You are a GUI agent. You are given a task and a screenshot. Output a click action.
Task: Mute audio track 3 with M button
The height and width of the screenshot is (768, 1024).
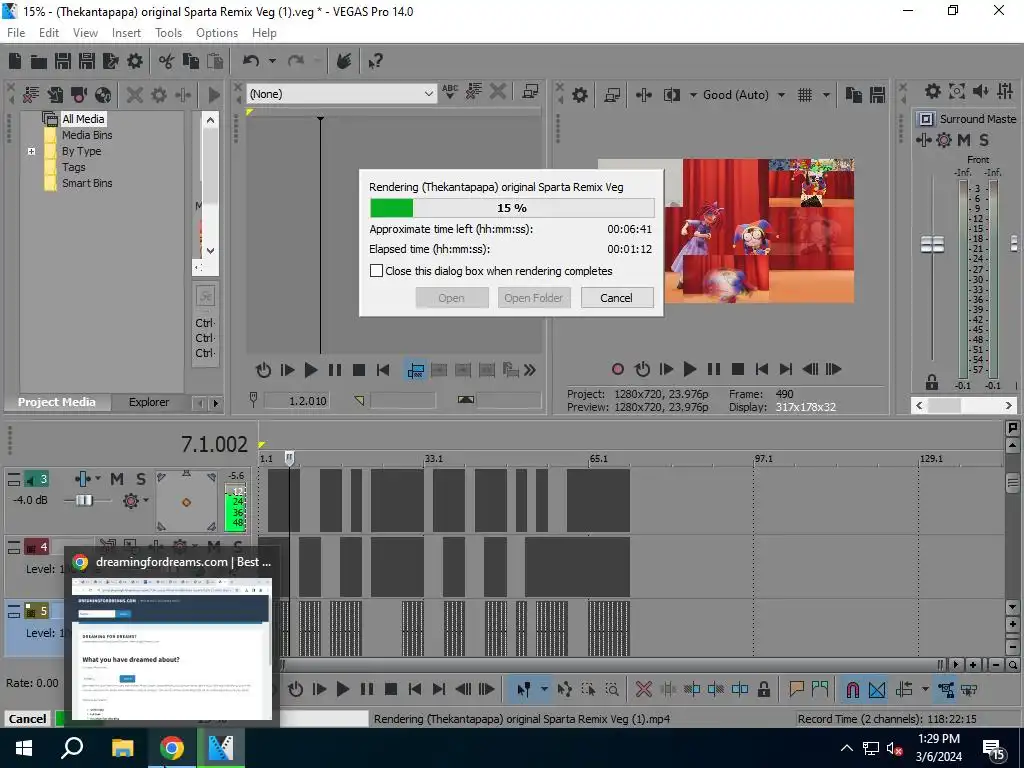click(117, 479)
